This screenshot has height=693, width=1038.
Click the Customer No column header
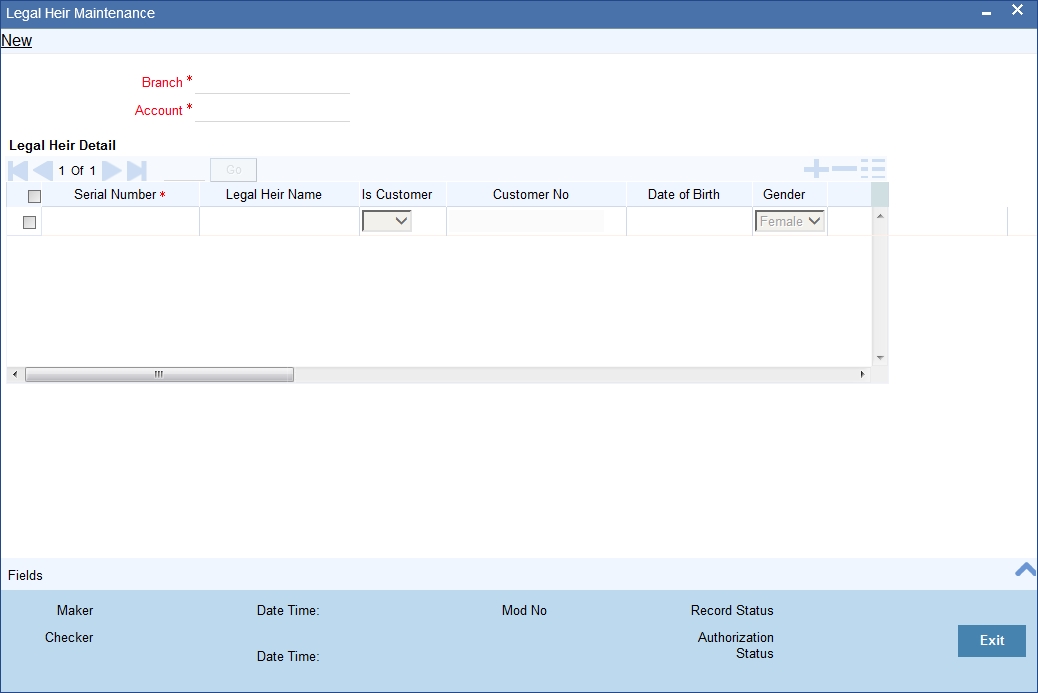[x=531, y=195]
